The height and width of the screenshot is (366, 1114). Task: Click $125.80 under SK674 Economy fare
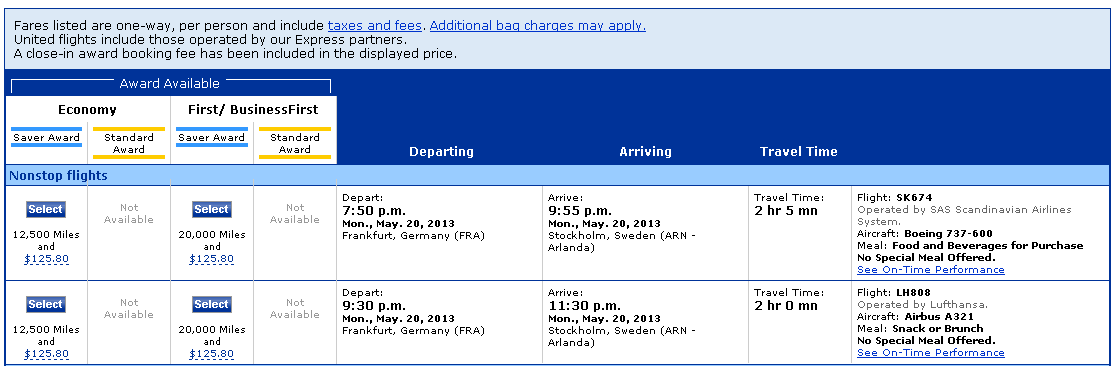pyautogui.click(x=46, y=259)
